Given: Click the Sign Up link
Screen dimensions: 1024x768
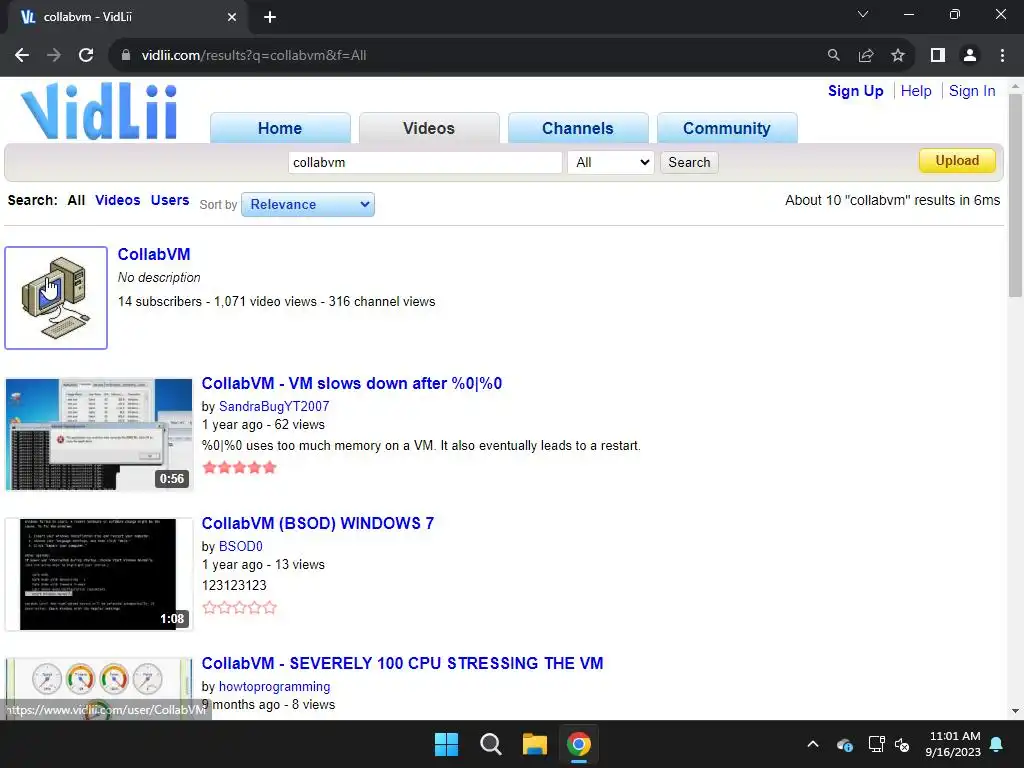Looking at the screenshot, I should 856,91.
